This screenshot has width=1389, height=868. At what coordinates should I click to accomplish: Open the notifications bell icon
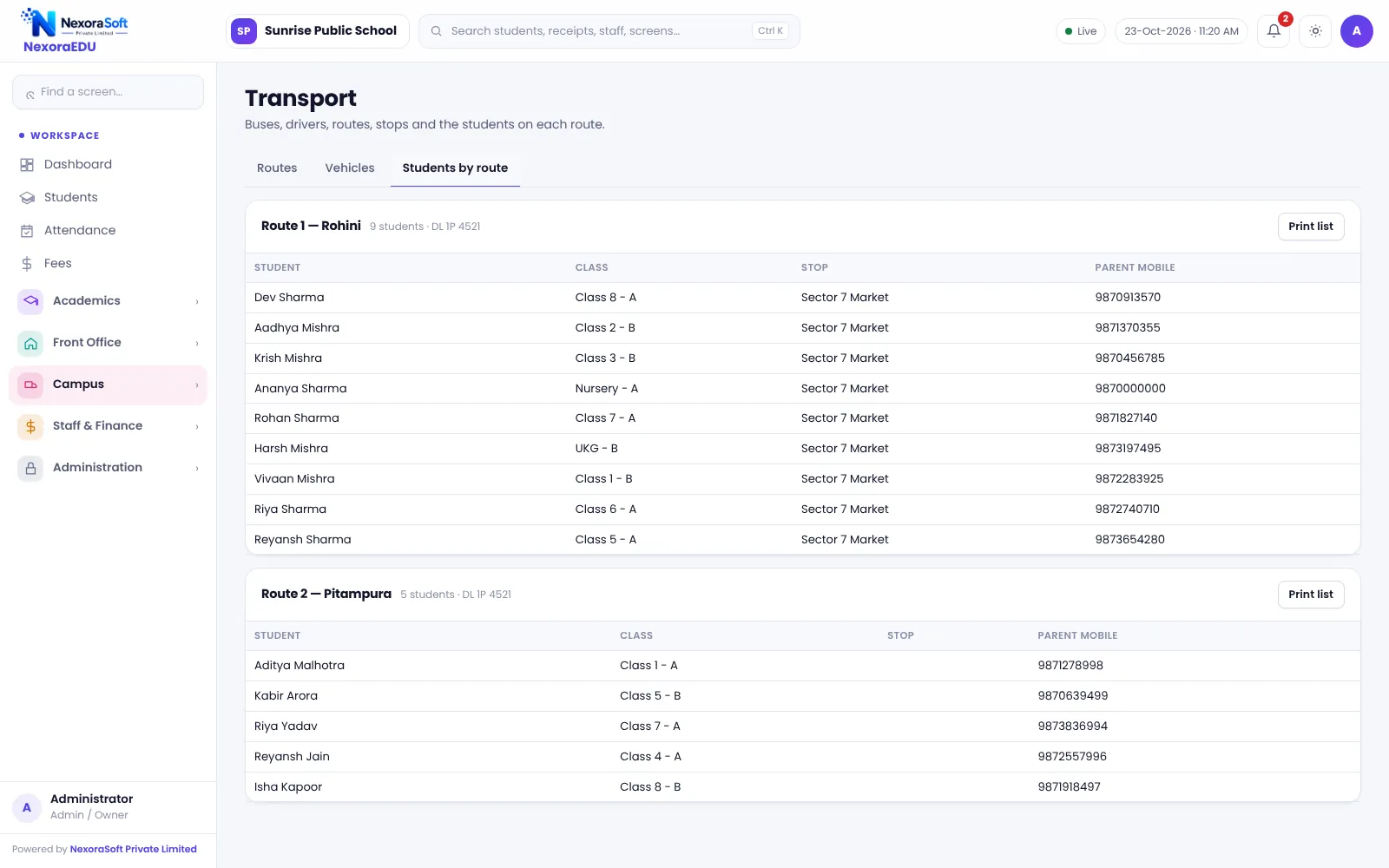(1274, 31)
